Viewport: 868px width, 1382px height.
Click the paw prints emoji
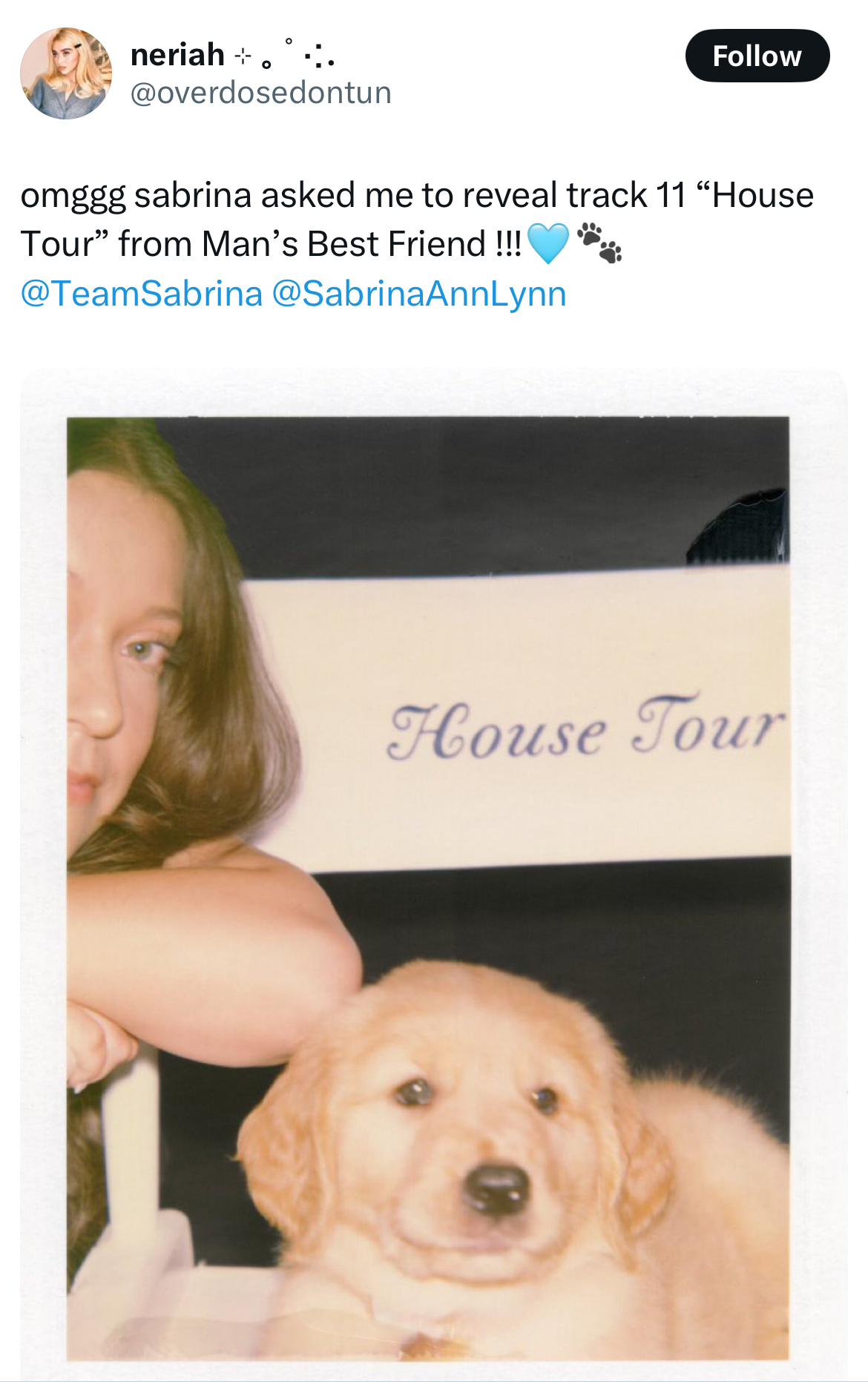tap(599, 243)
